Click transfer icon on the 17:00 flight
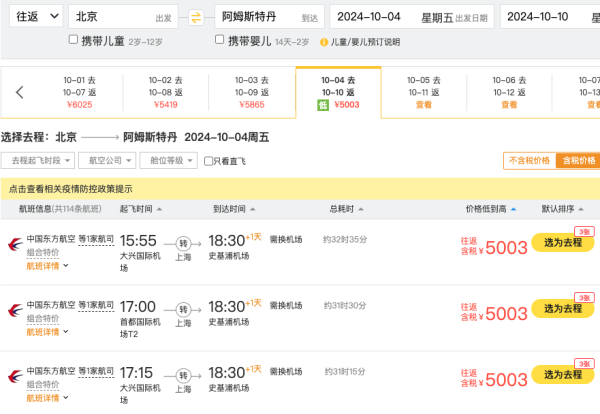Viewport: 600px width, 414px height. click(183, 310)
